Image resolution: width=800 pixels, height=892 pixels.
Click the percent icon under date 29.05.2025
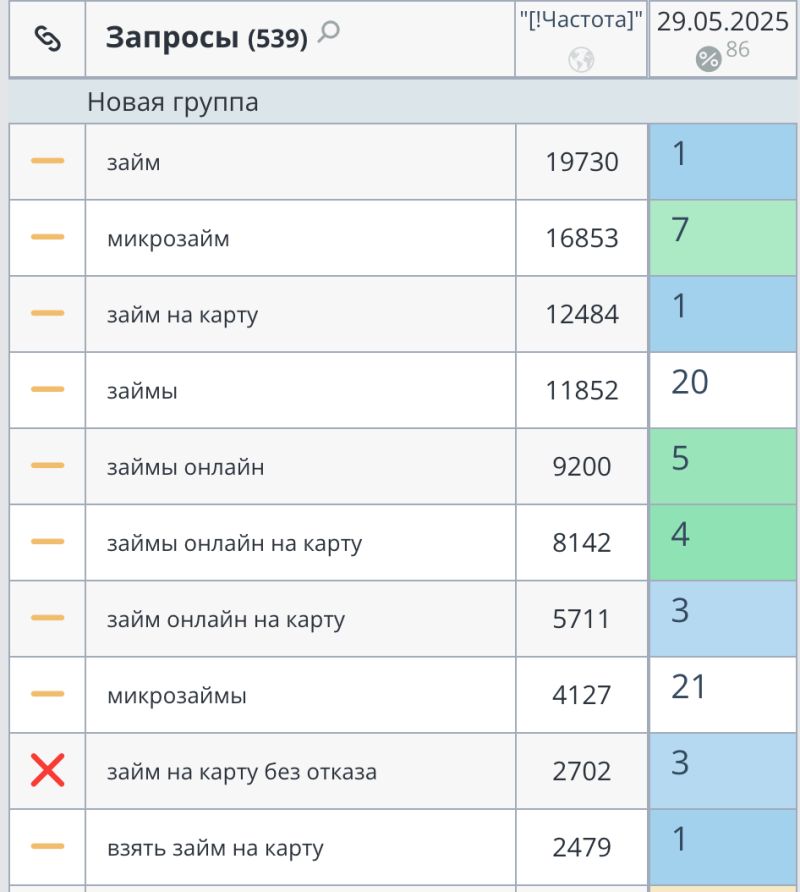click(x=708, y=59)
